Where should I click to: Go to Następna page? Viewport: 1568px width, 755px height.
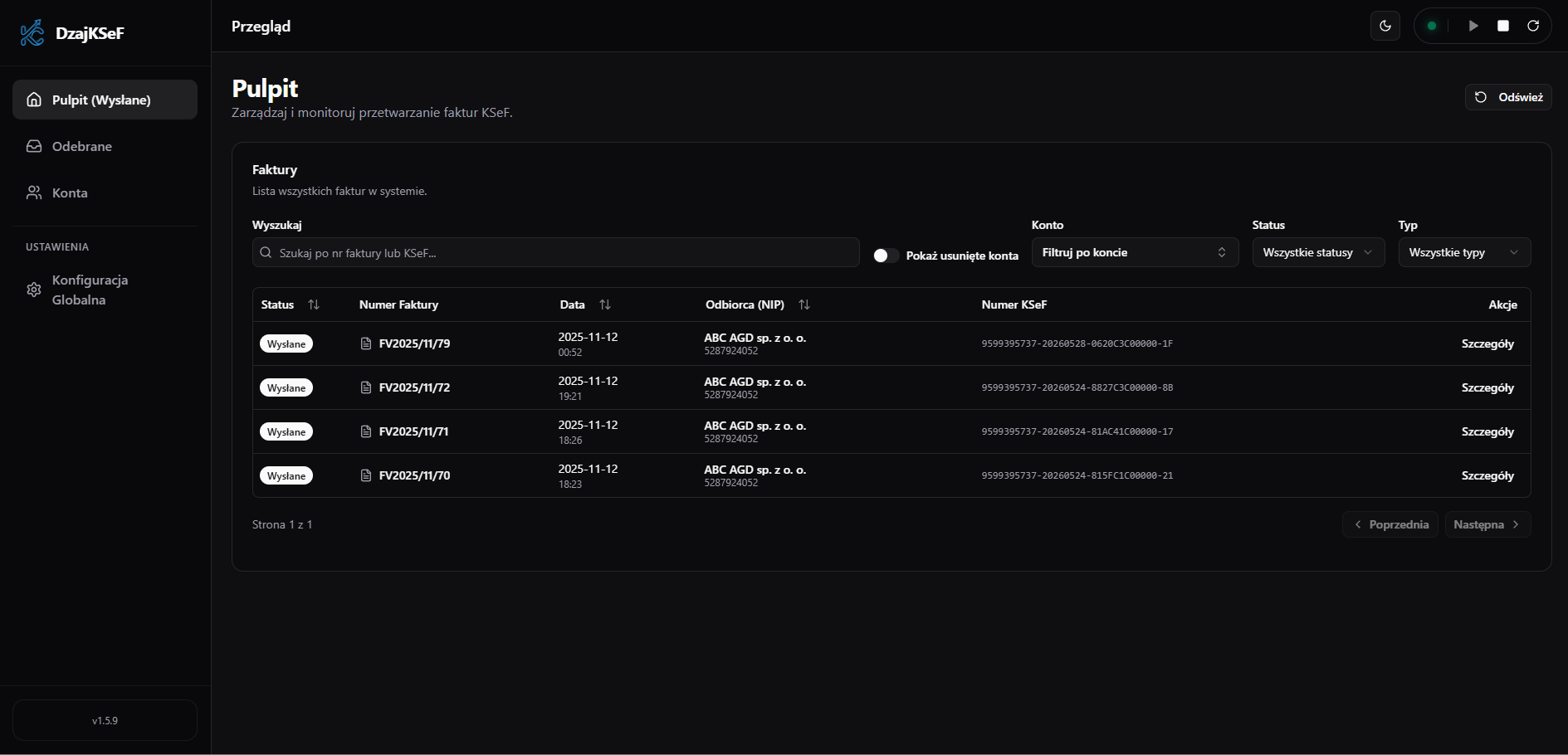(x=1487, y=524)
